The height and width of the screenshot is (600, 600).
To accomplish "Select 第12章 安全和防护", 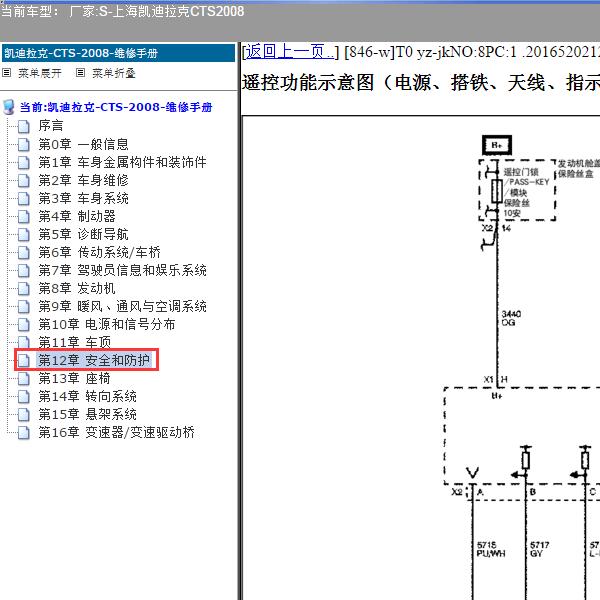I will click(94, 360).
